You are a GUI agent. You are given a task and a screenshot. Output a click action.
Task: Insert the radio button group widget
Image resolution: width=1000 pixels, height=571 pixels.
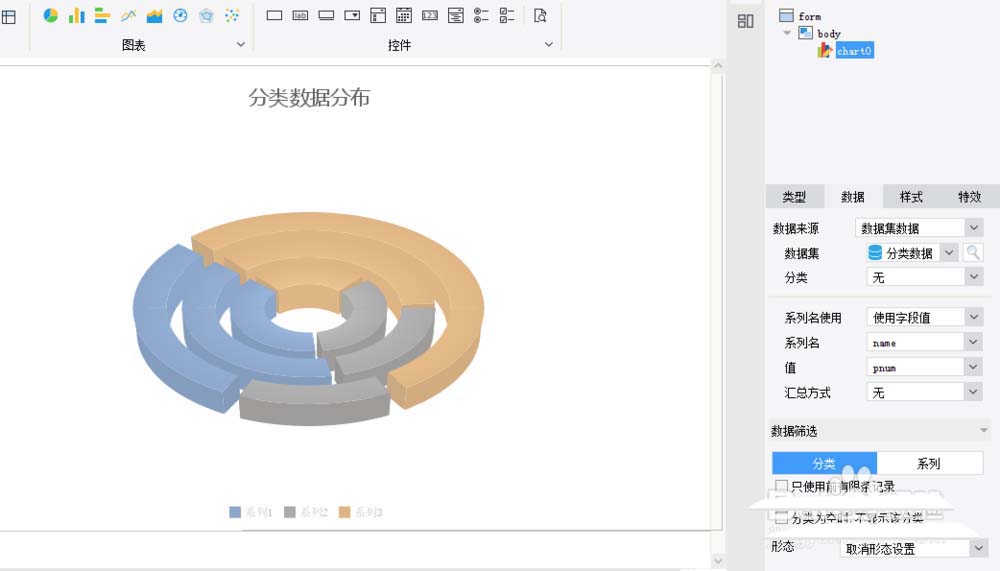[x=481, y=15]
